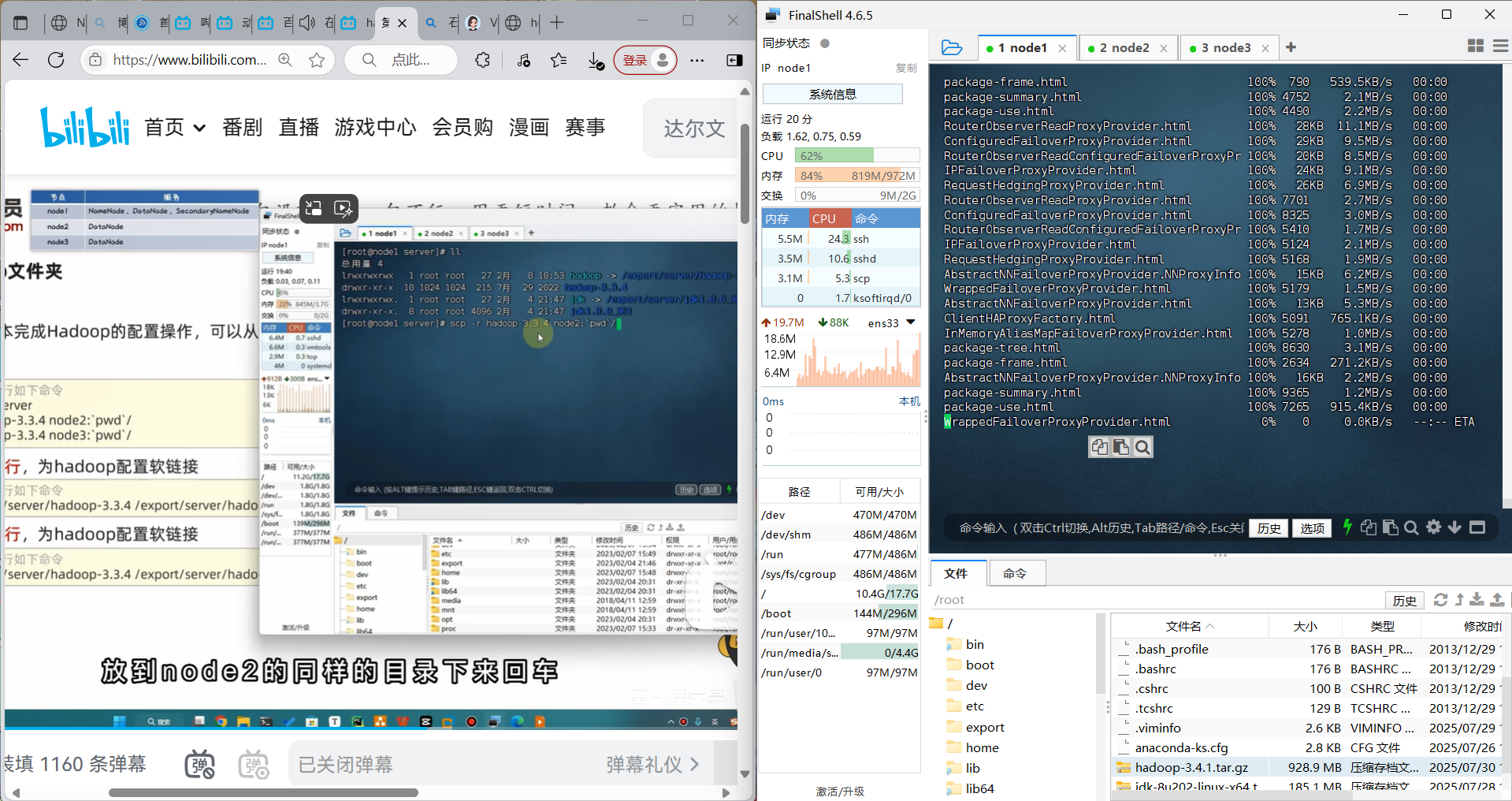Refresh the /root file listing
The height and width of the screenshot is (801, 1512).
(1441, 601)
